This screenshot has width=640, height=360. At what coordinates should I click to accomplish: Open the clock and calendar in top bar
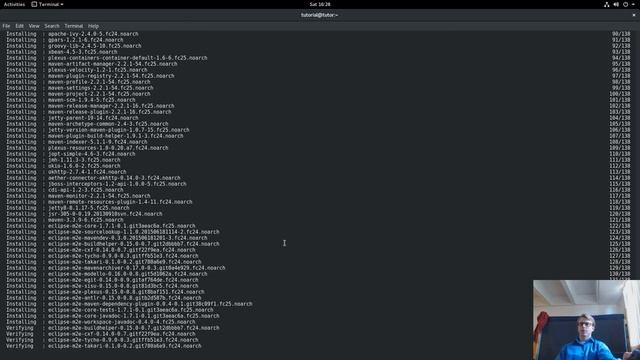(x=320, y=4)
